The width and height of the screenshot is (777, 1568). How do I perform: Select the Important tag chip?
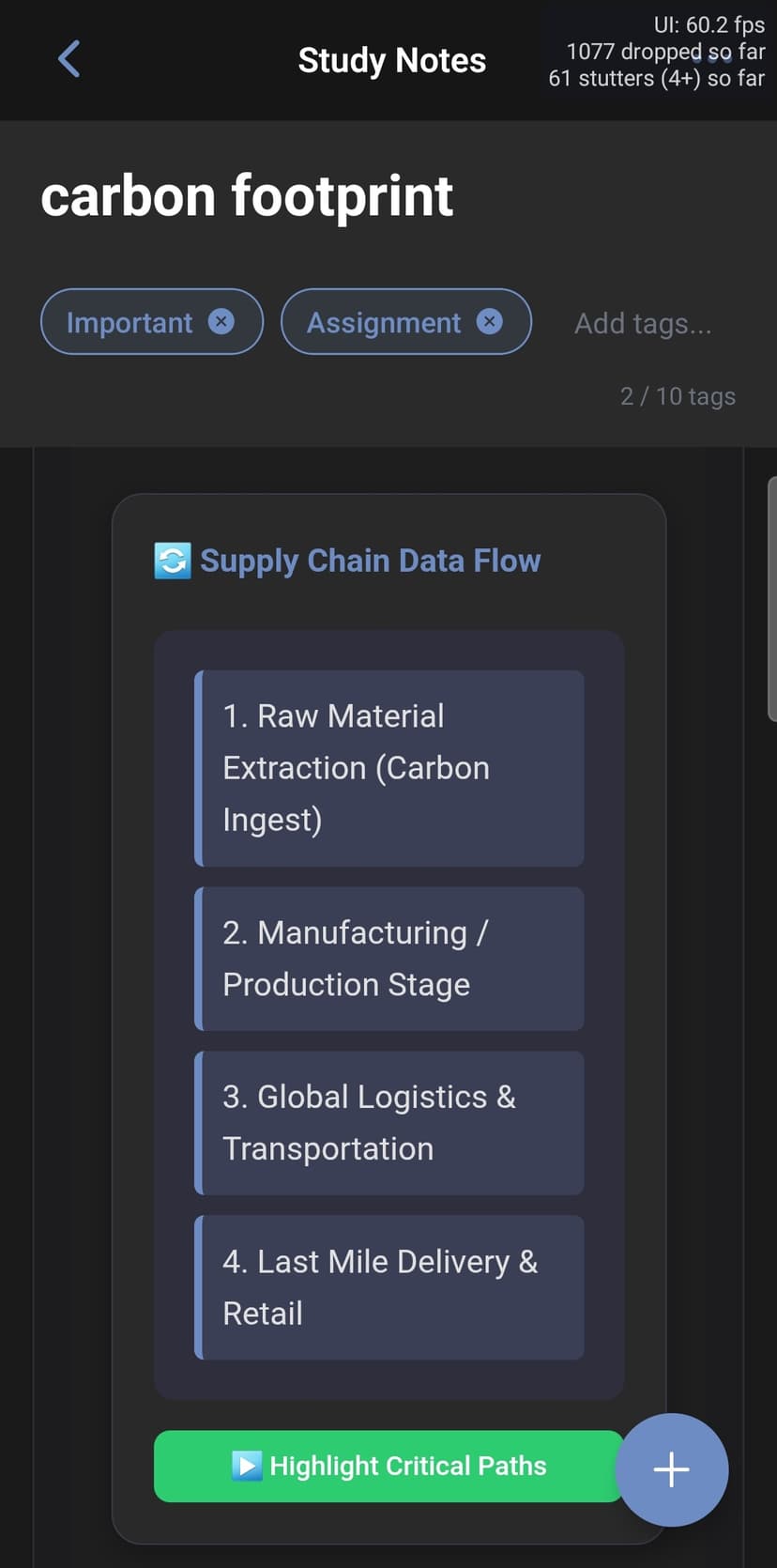[152, 322]
